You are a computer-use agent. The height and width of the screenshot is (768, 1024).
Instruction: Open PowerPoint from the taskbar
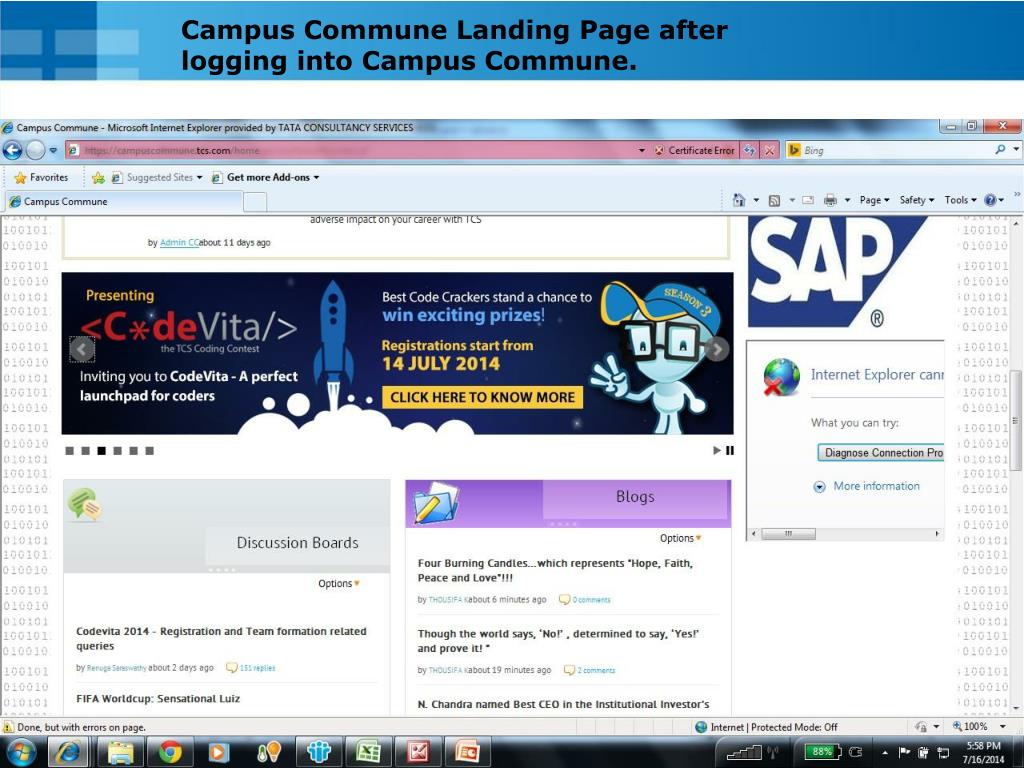468,753
